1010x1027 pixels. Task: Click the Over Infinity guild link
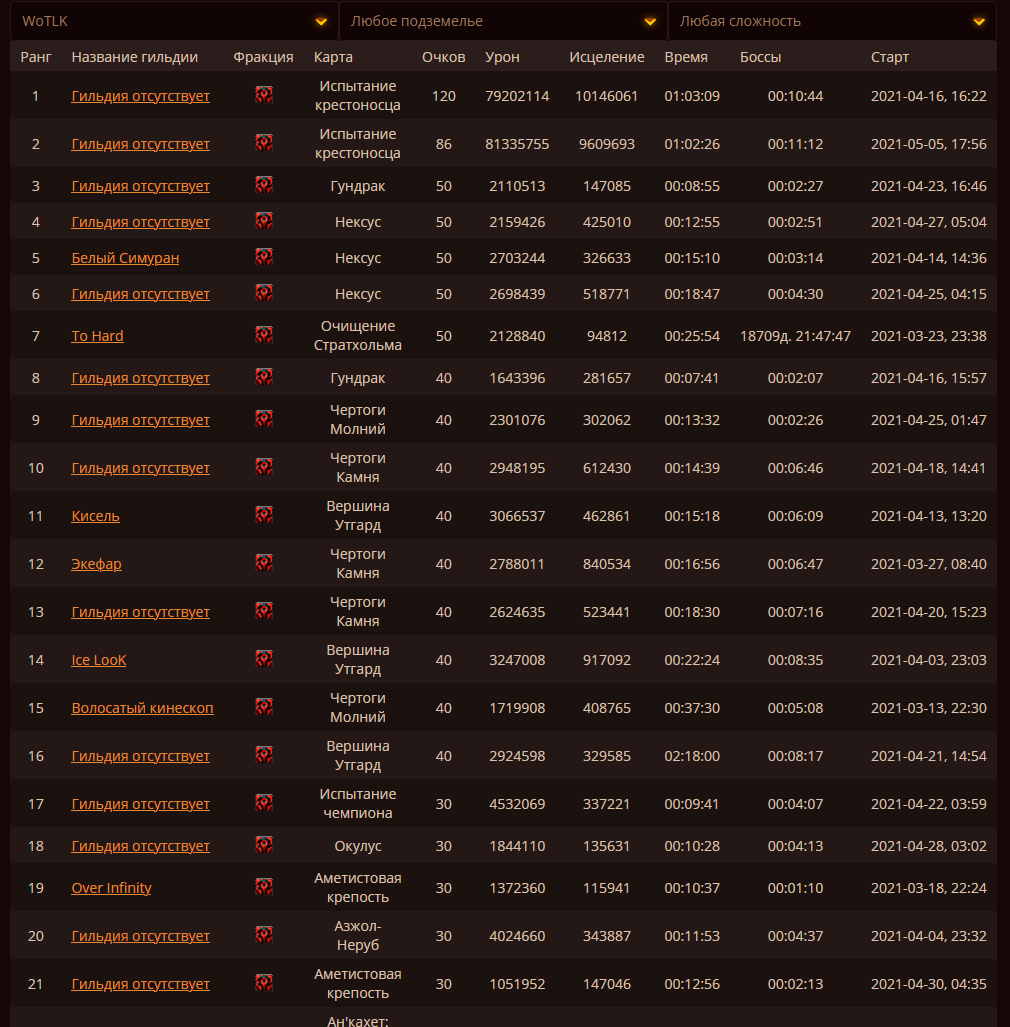[x=111, y=888]
